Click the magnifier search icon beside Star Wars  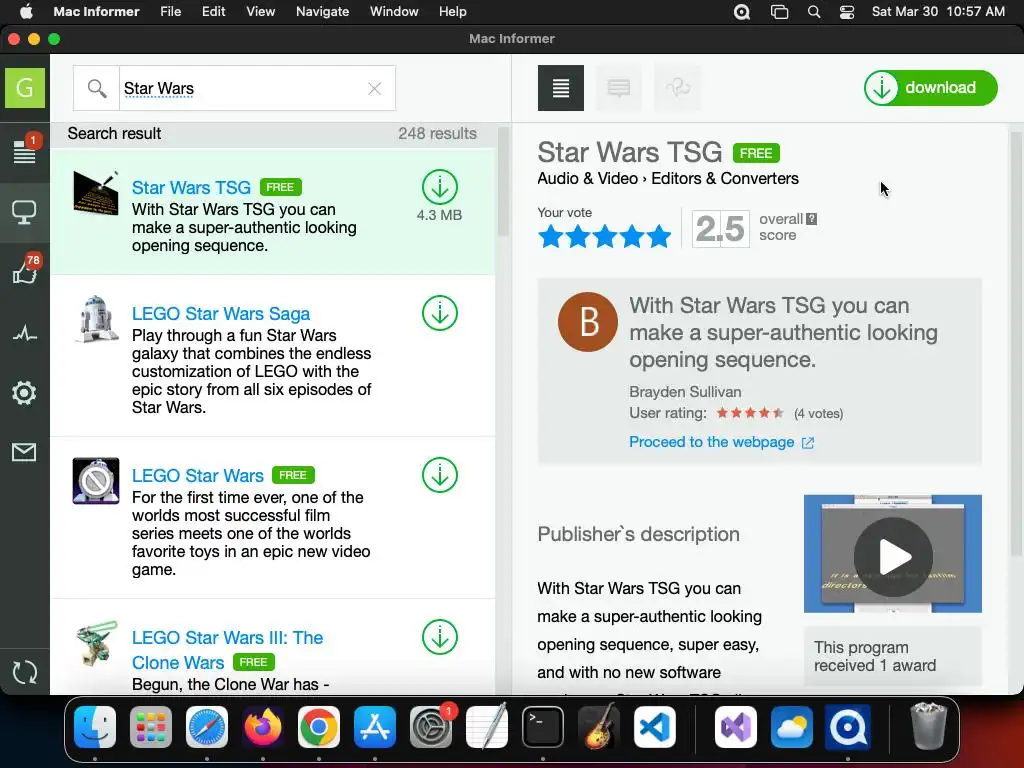(97, 88)
